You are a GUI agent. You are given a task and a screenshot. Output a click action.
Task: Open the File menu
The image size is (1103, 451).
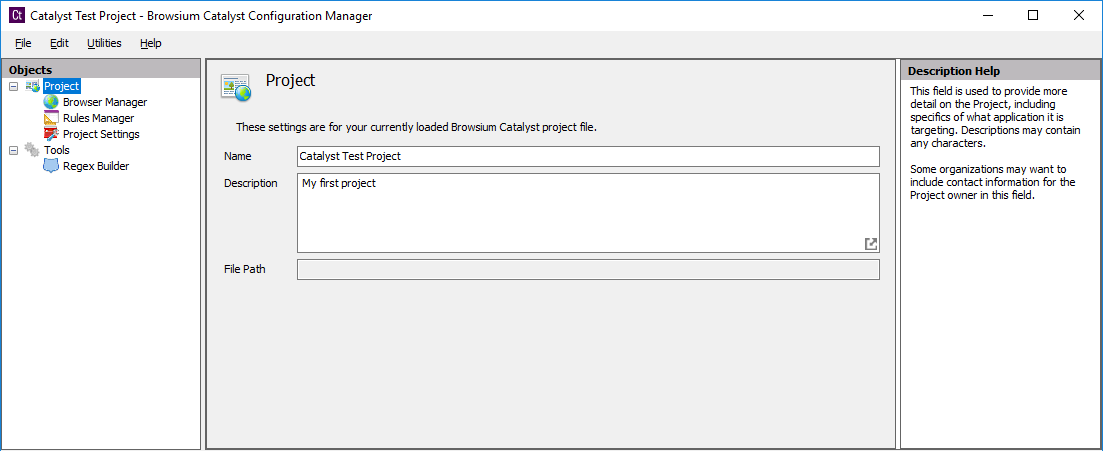pos(23,43)
